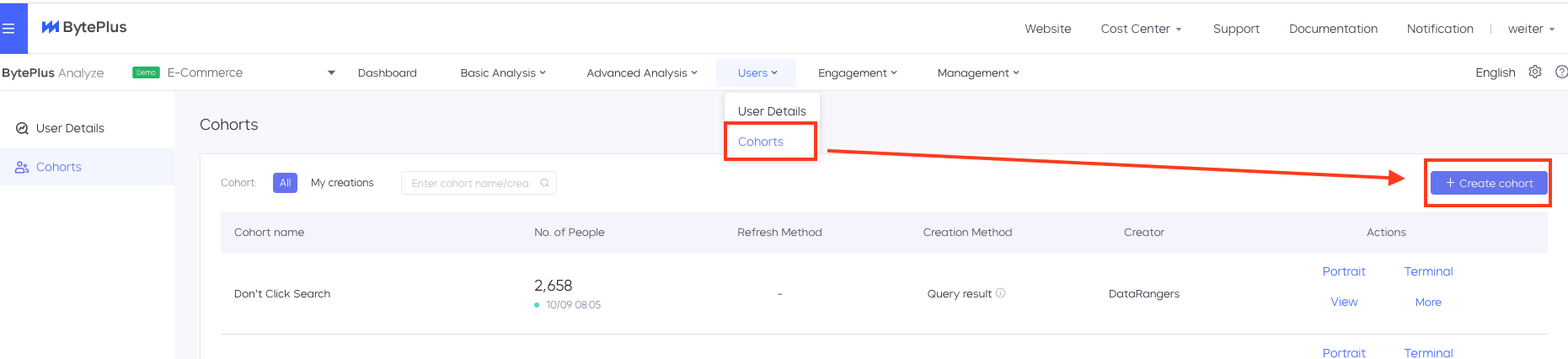Choose Cohorts from the Users dropdown
This screenshot has height=359, width=1568.
point(761,142)
